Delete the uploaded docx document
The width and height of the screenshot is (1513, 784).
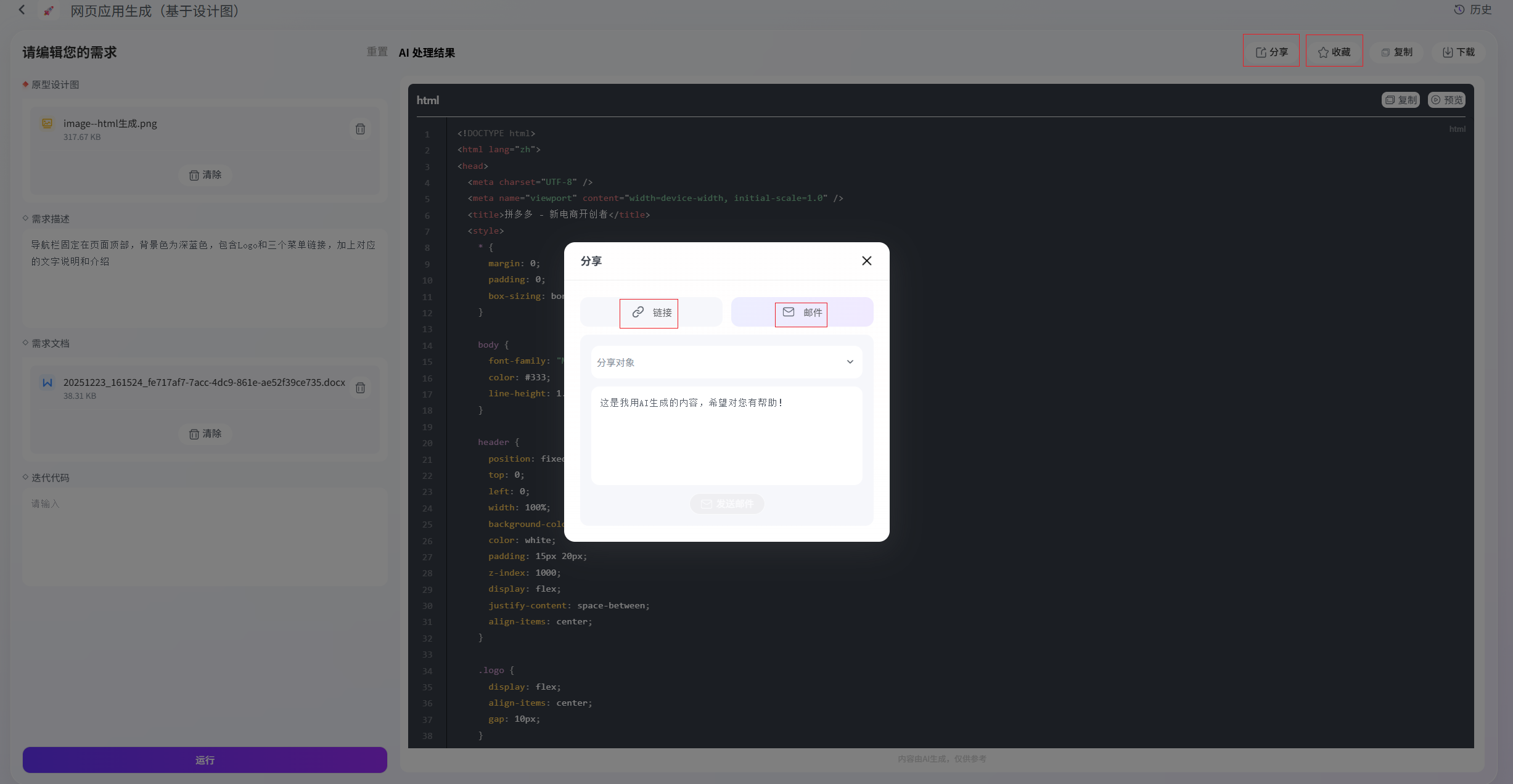pos(360,388)
